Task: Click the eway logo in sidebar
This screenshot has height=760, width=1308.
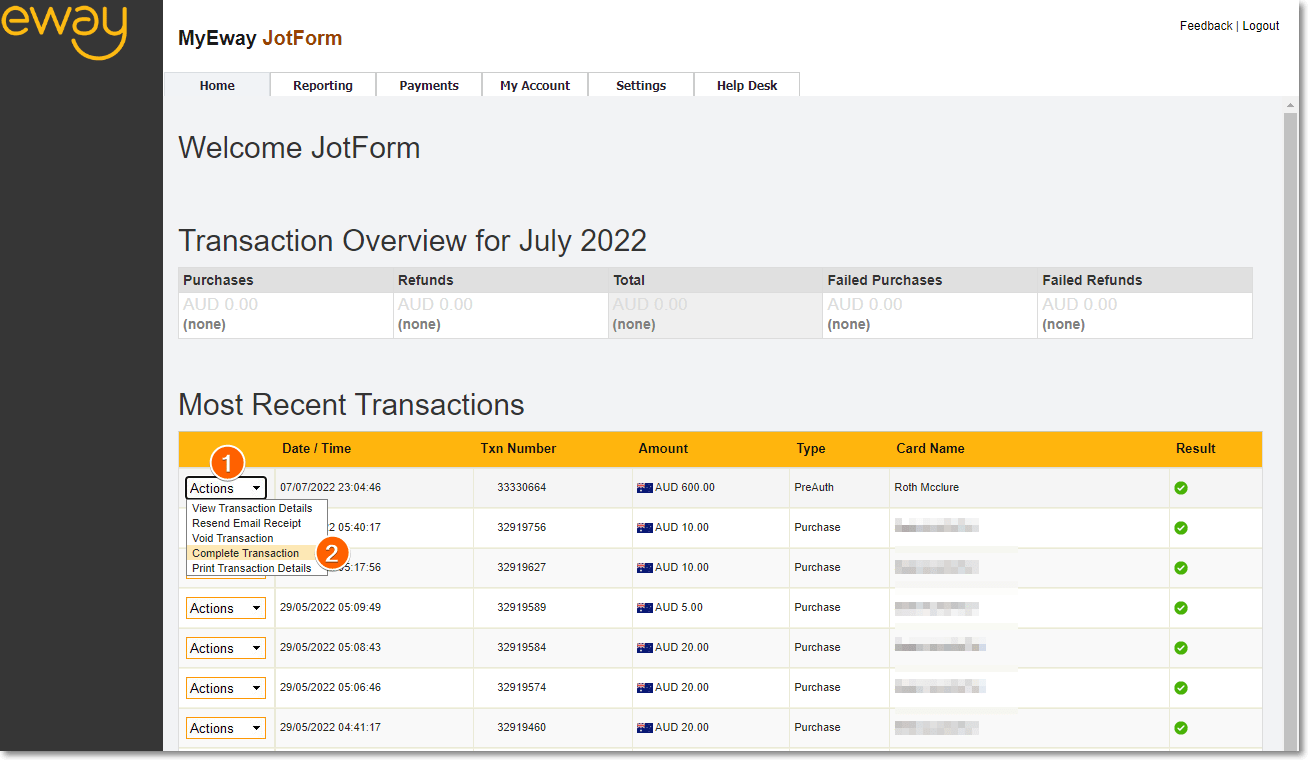Action: (64, 30)
